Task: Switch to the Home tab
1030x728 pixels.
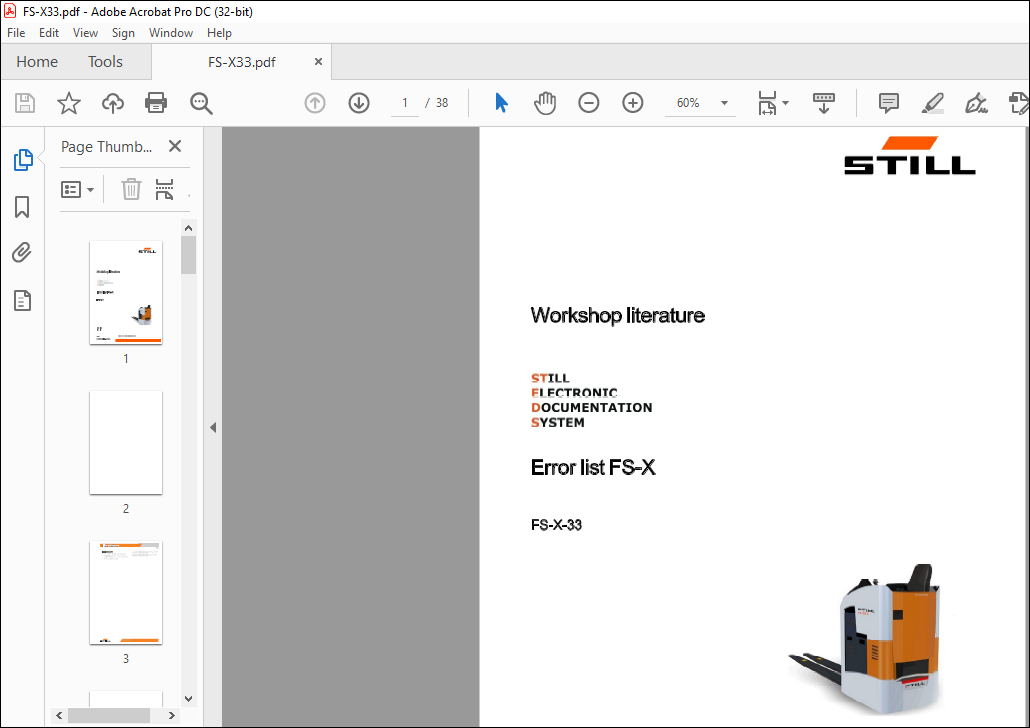Action: [37, 62]
